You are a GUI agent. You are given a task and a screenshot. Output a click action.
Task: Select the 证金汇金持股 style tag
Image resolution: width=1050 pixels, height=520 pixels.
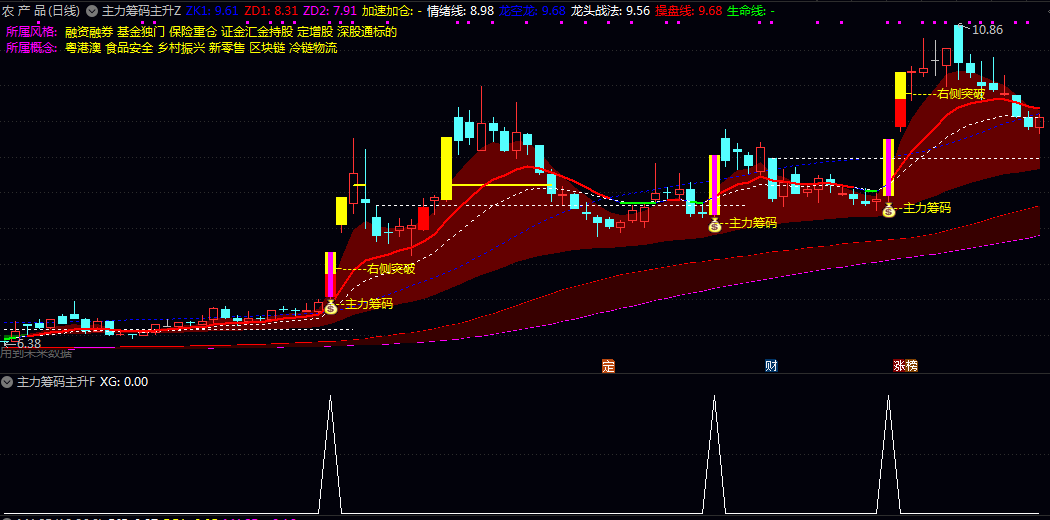click(257, 31)
